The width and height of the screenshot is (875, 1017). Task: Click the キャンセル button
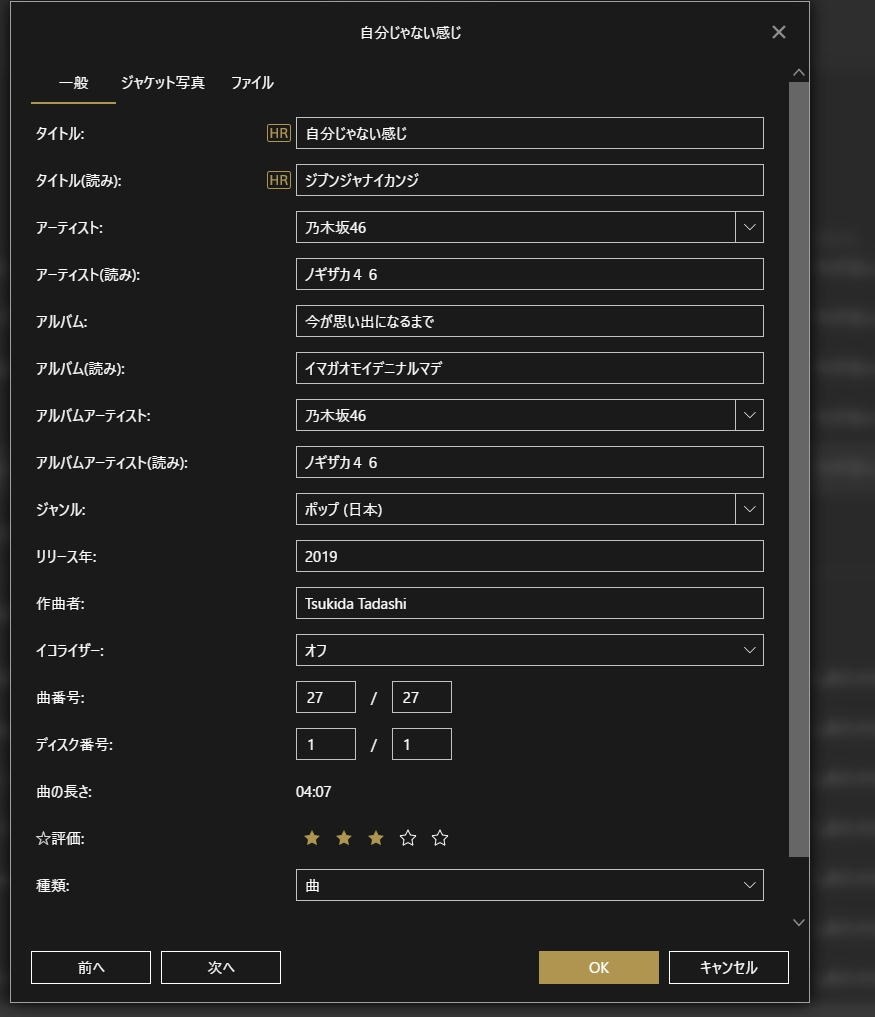pos(728,967)
